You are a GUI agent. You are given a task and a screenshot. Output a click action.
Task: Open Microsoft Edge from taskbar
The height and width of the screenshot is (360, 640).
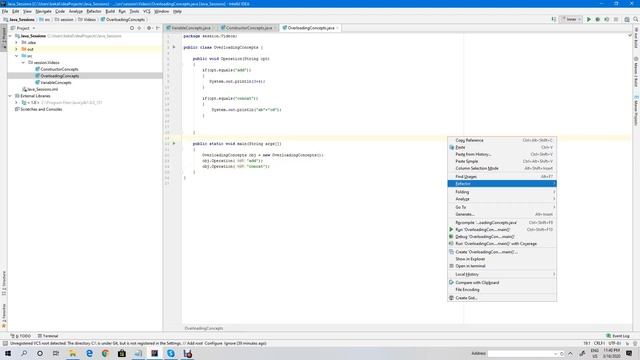pos(89,353)
